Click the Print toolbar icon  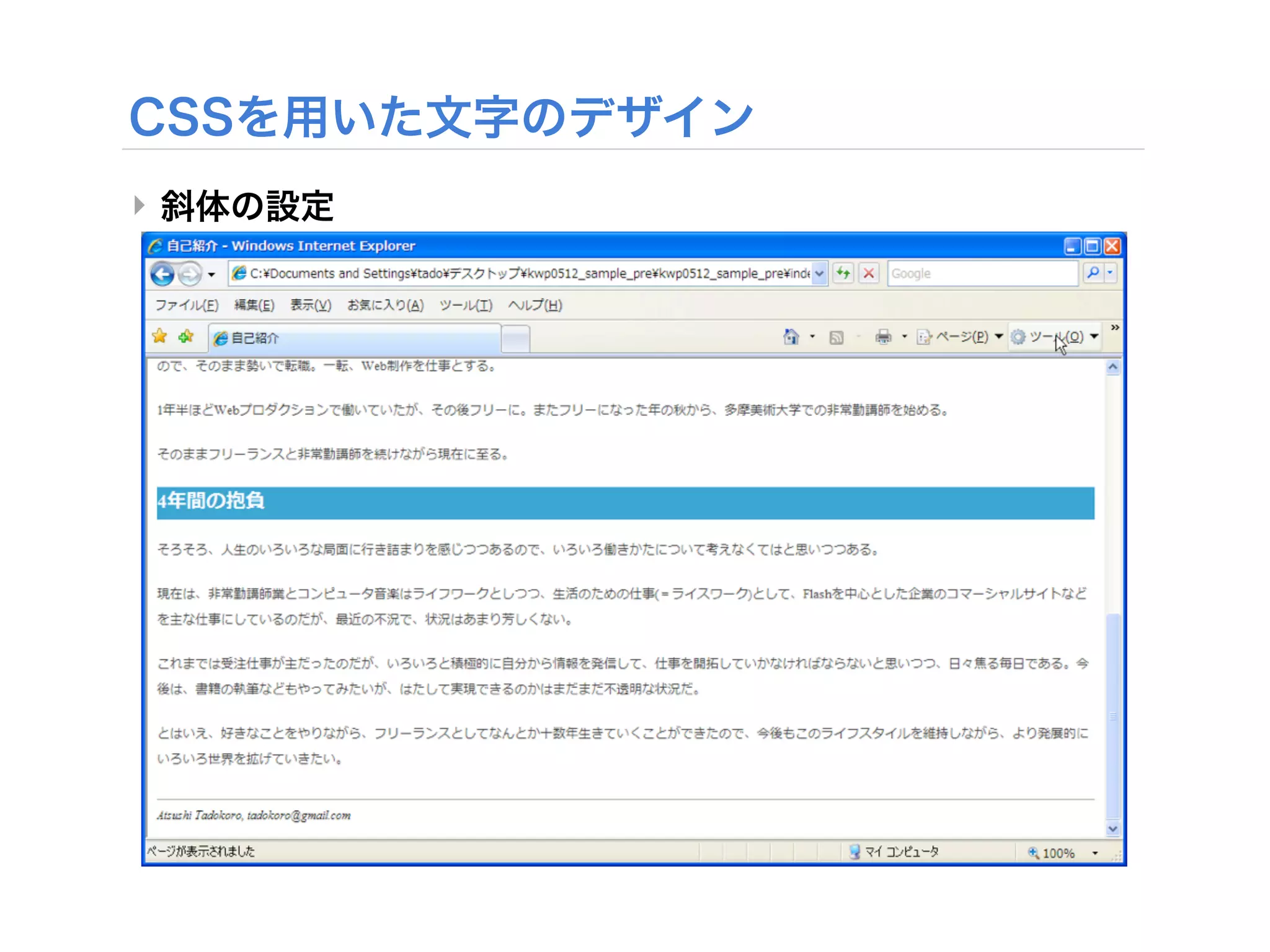(883, 337)
